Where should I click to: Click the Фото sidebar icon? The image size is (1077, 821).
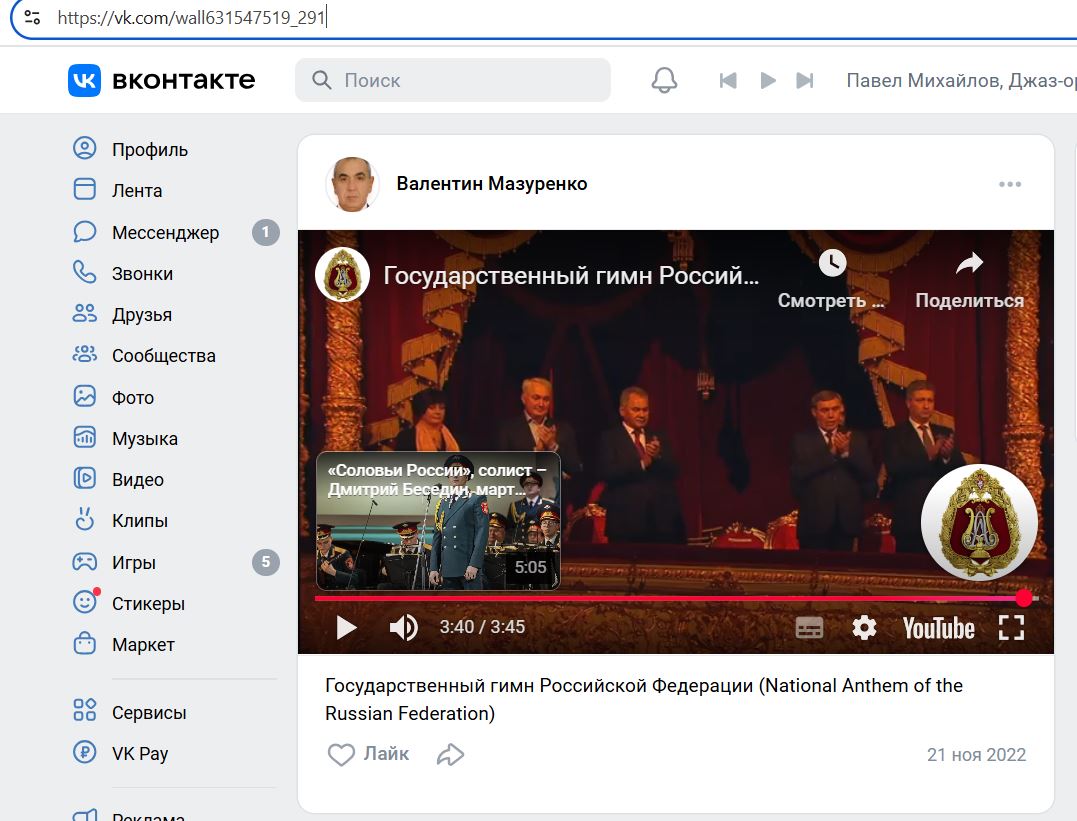point(84,396)
